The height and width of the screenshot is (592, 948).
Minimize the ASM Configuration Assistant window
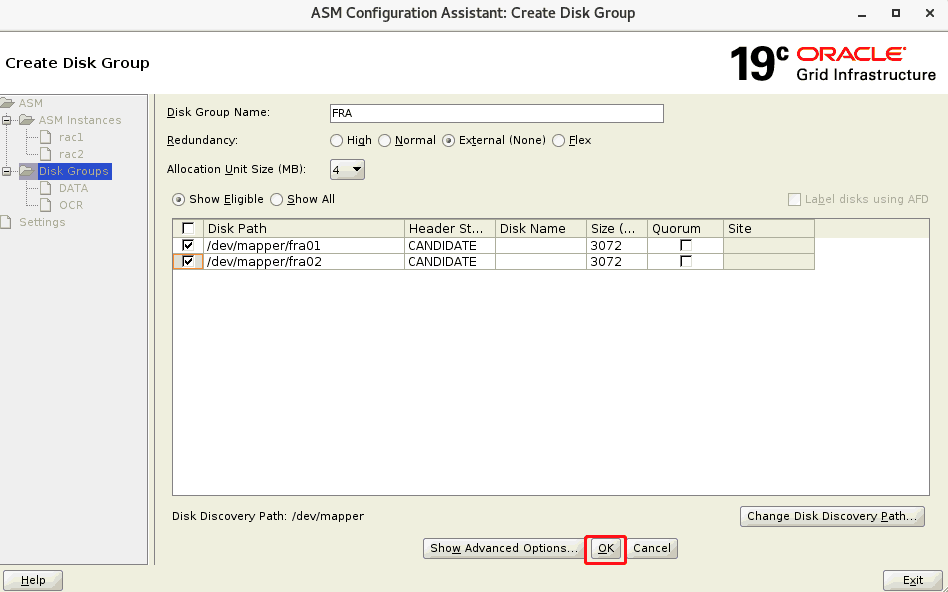[862, 13]
